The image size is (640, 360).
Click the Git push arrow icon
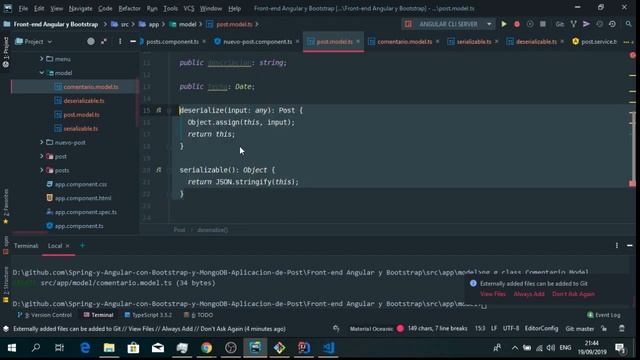click(x=586, y=24)
